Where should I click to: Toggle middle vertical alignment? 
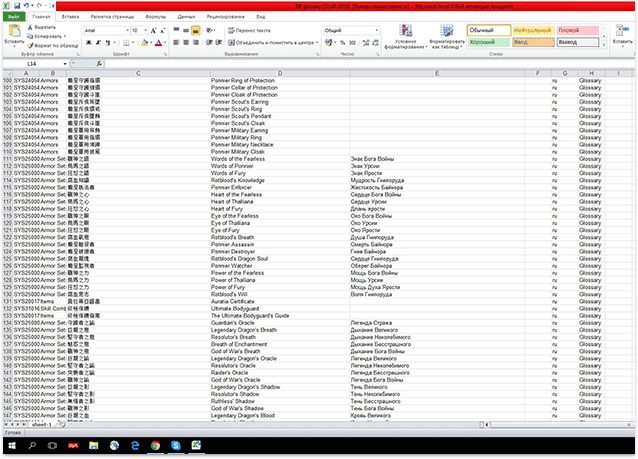tap(186, 31)
